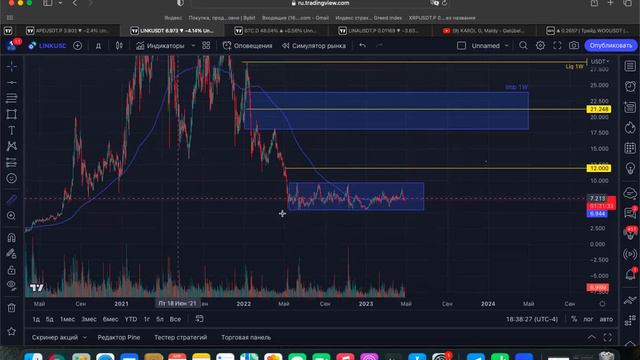
Task: Open the economic calendar panel
Action: (x=630, y=148)
